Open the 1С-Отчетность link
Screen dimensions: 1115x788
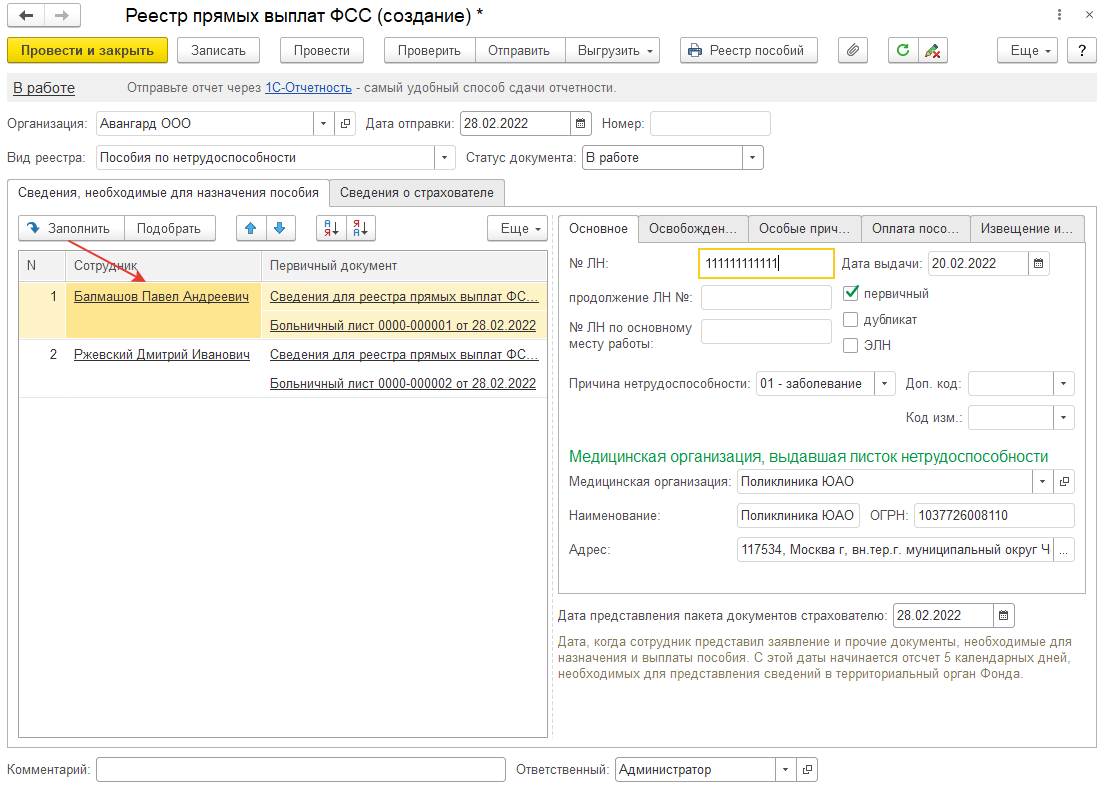coord(308,88)
